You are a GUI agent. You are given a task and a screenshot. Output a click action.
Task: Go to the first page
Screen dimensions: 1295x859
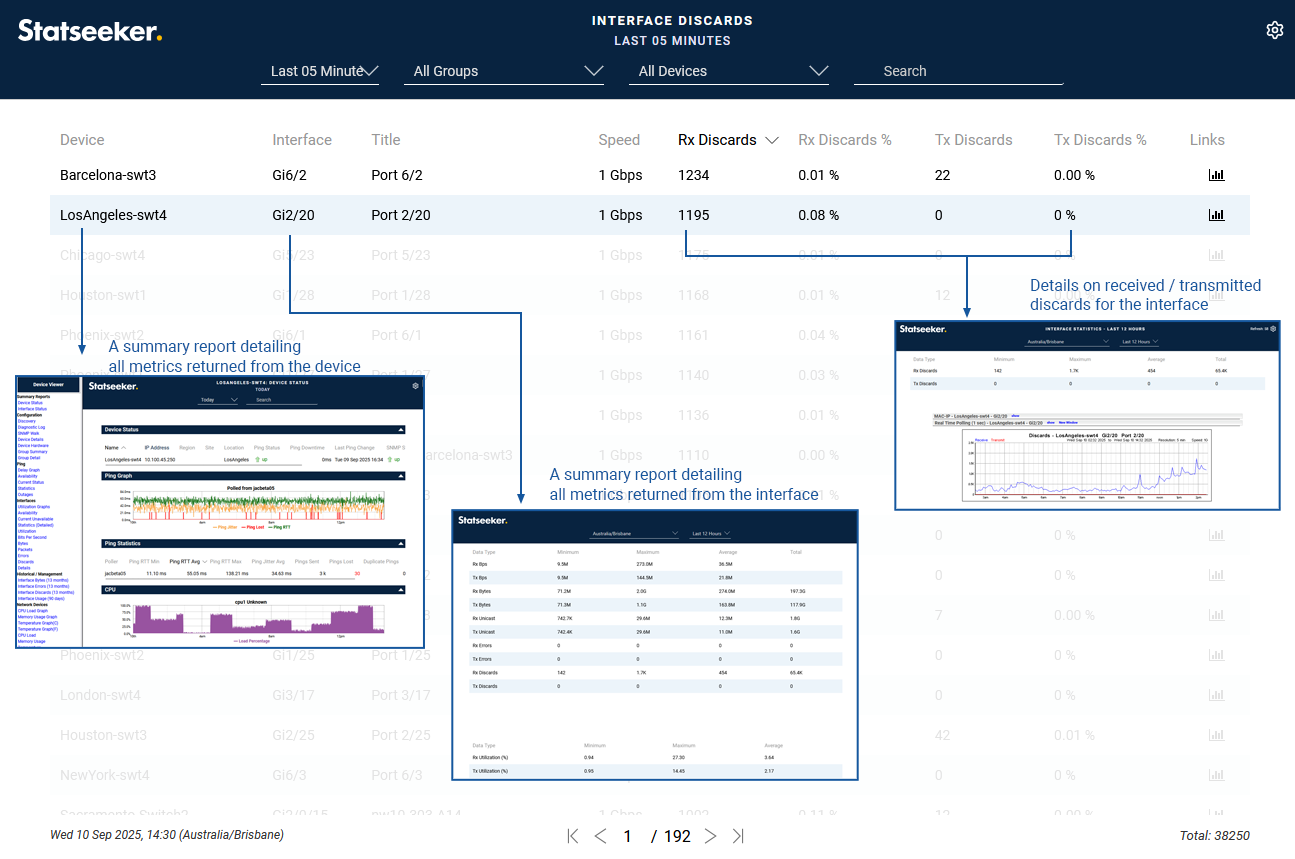coord(573,836)
